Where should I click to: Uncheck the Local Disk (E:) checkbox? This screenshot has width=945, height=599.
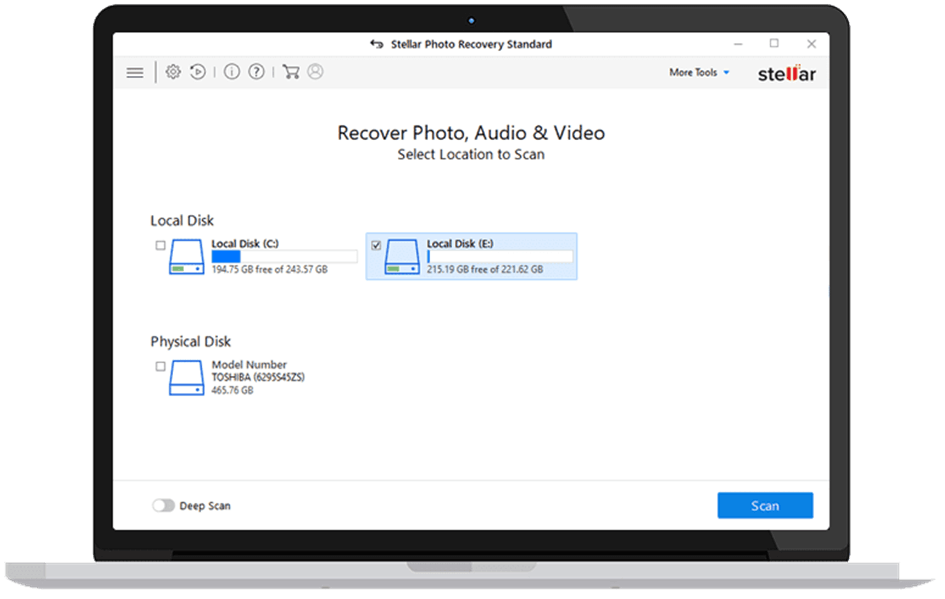376,245
